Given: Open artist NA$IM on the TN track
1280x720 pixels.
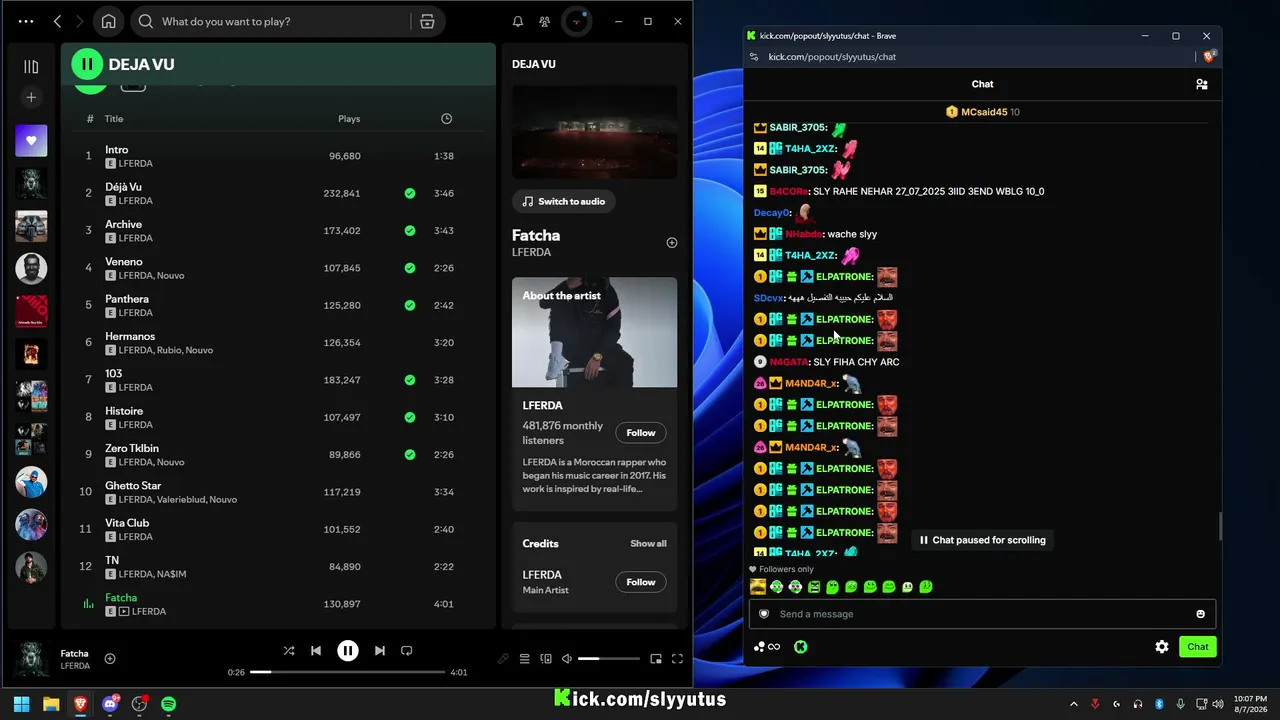Looking at the screenshot, I should point(171,575).
